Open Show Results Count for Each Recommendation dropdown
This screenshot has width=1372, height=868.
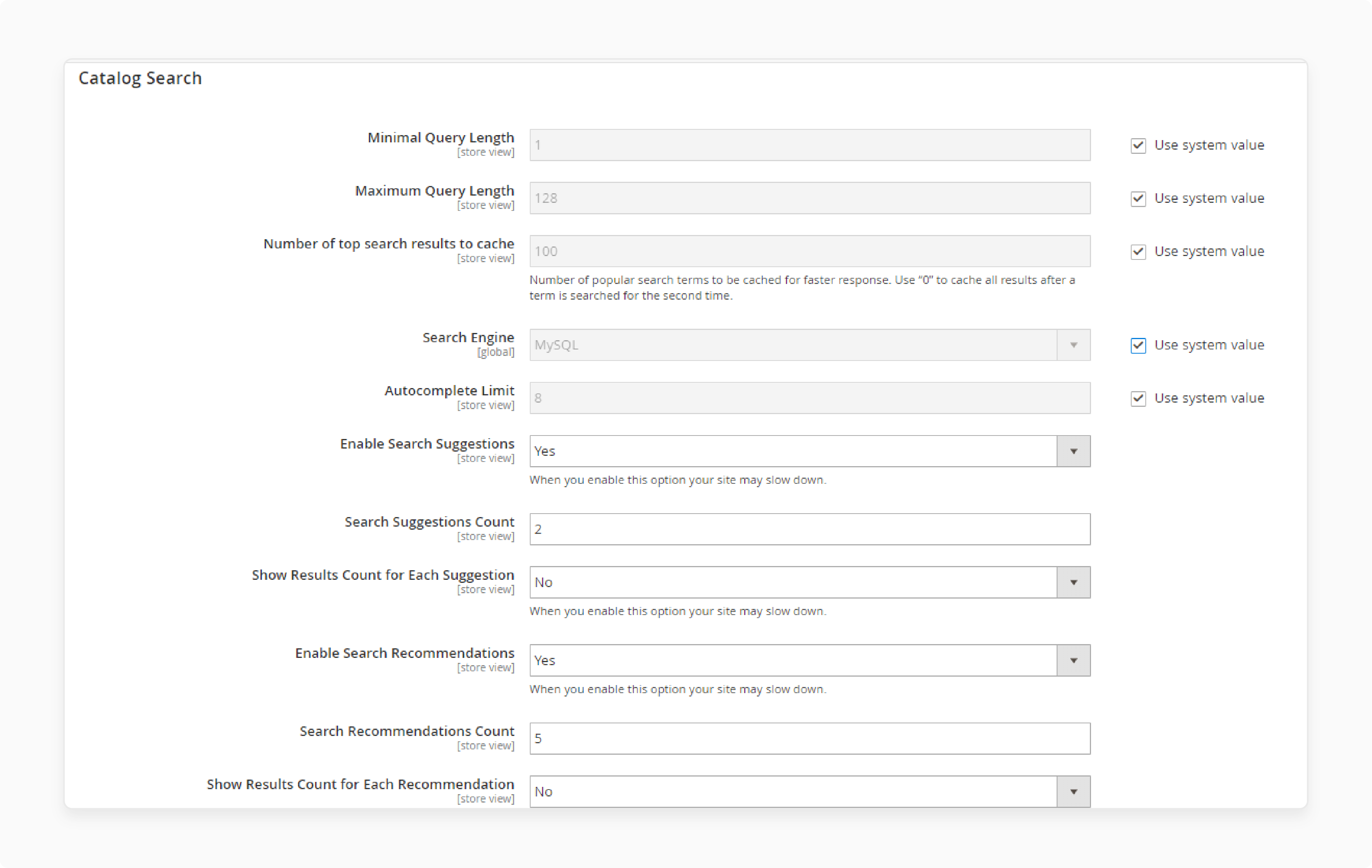(x=810, y=791)
